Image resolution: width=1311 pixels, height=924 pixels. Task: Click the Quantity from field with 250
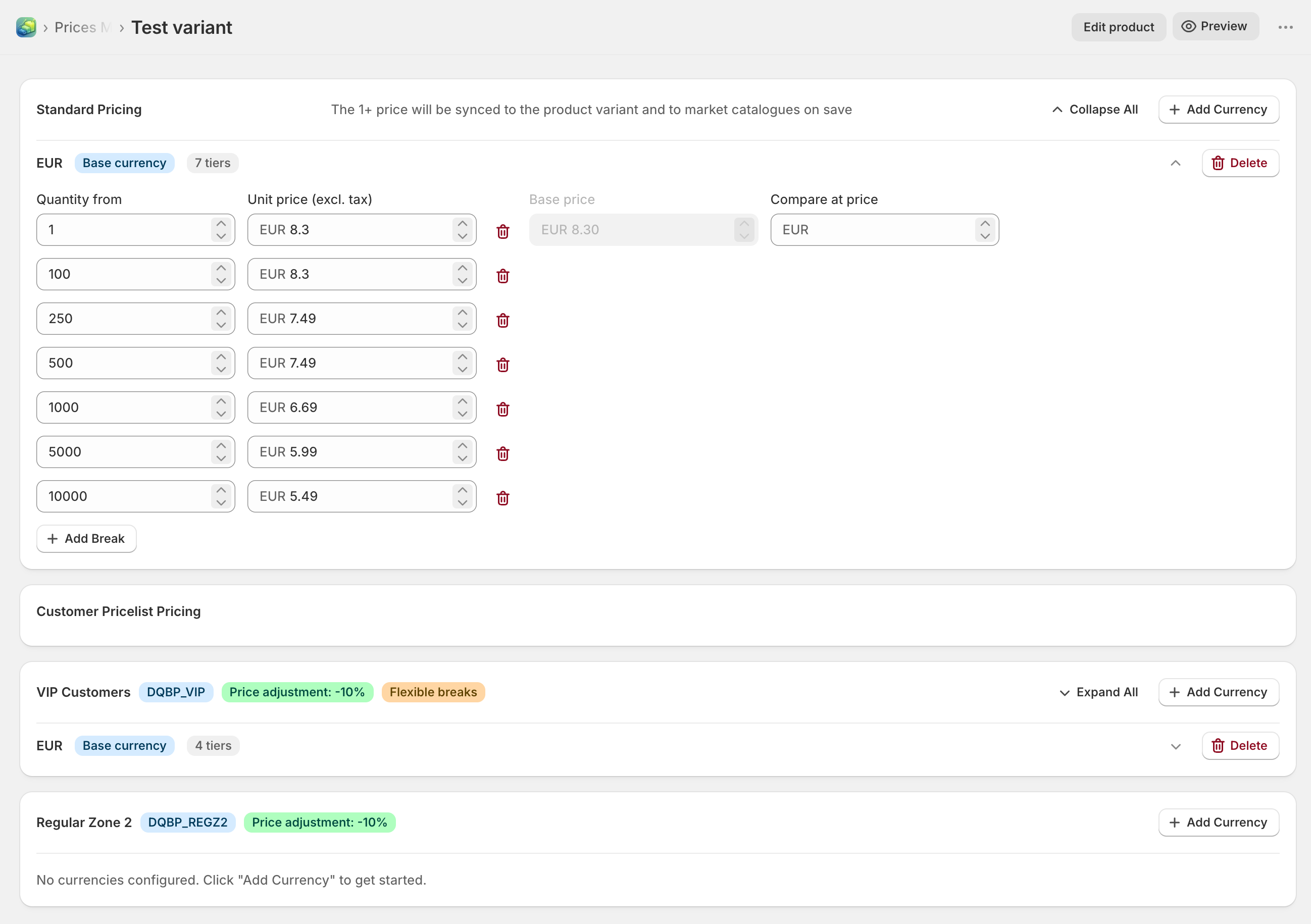coord(135,319)
